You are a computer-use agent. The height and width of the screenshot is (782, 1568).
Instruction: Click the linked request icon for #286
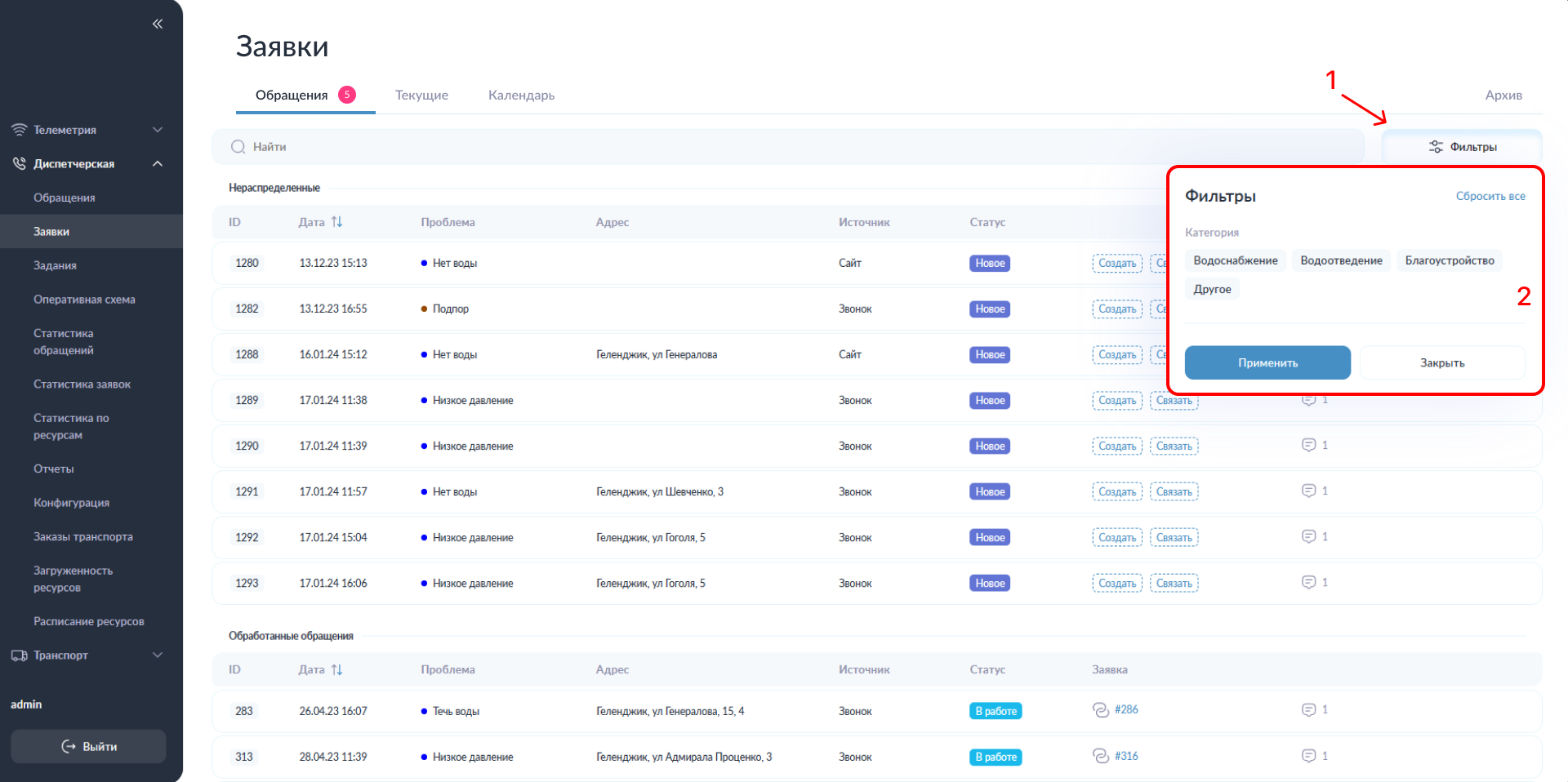pyautogui.click(x=1100, y=709)
